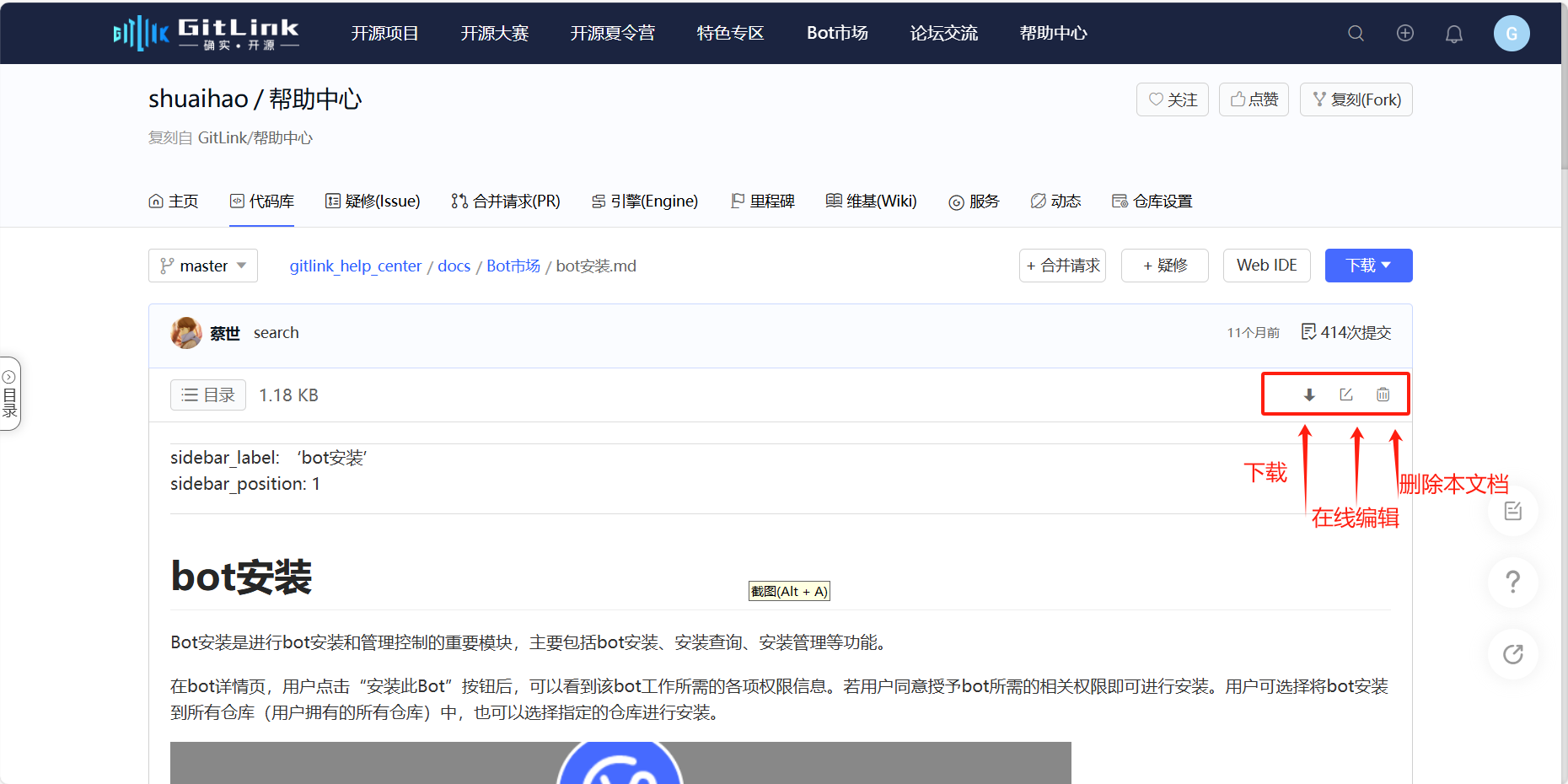Download the file with the down-arrow icon
The image size is (1568, 784).
coord(1309,395)
